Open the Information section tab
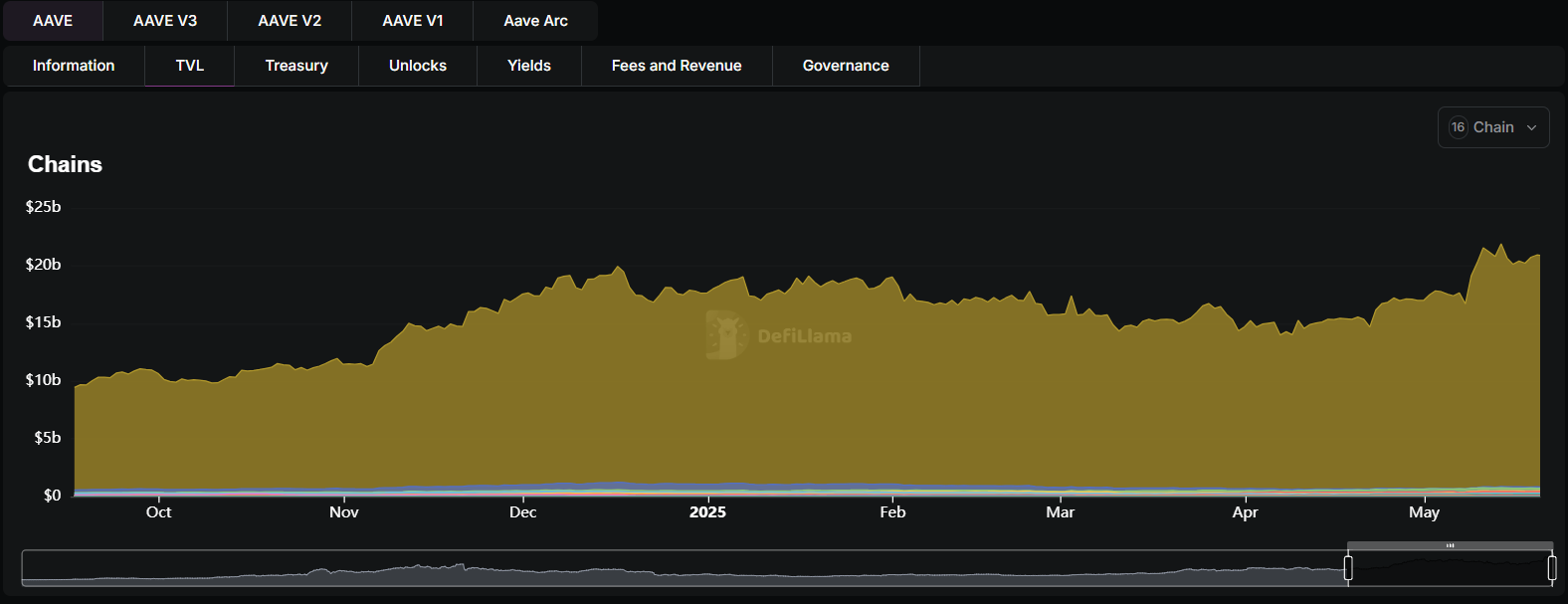This screenshot has height=604, width=1568. [74, 66]
